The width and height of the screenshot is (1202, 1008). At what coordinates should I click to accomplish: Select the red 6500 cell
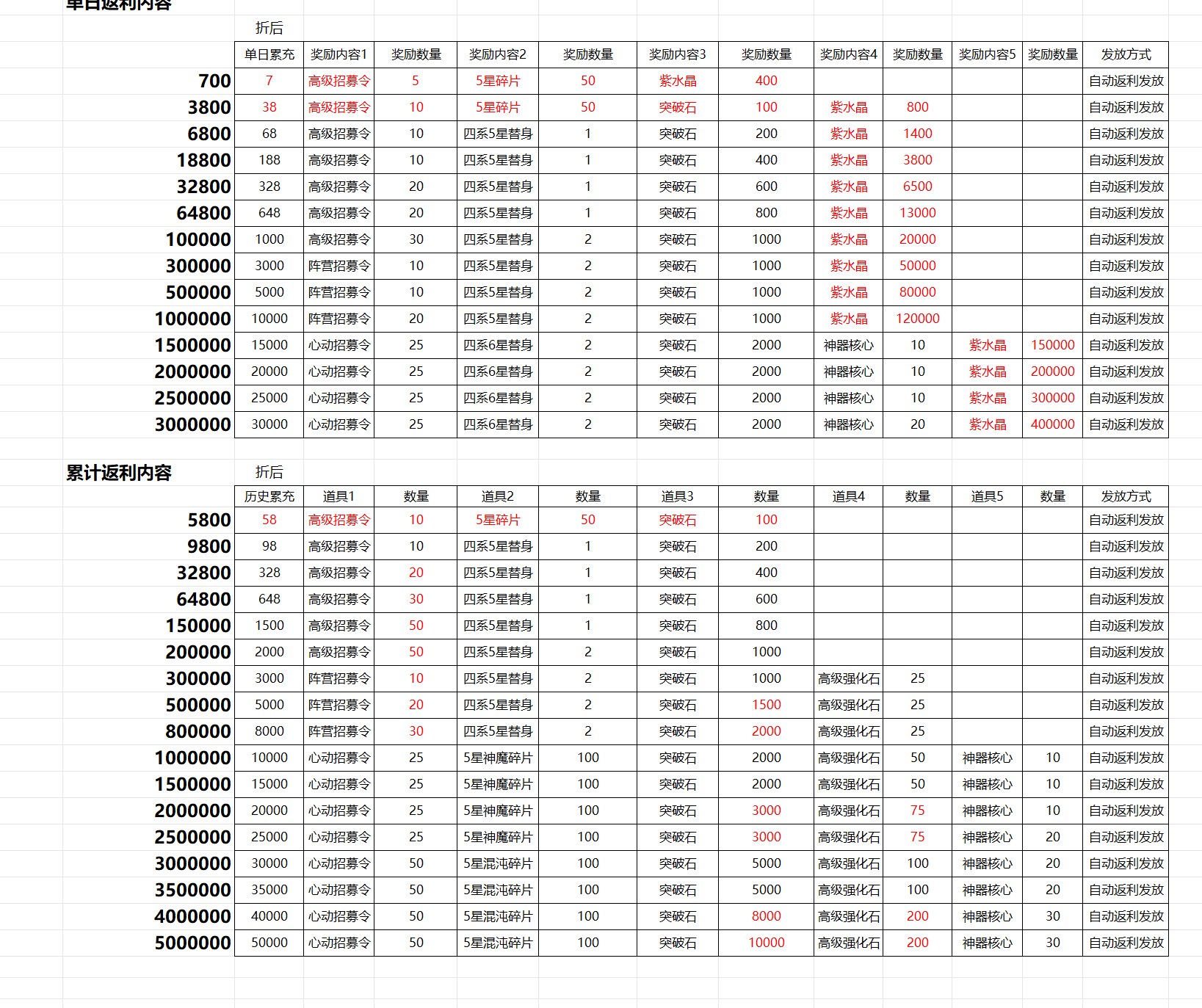[917, 186]
